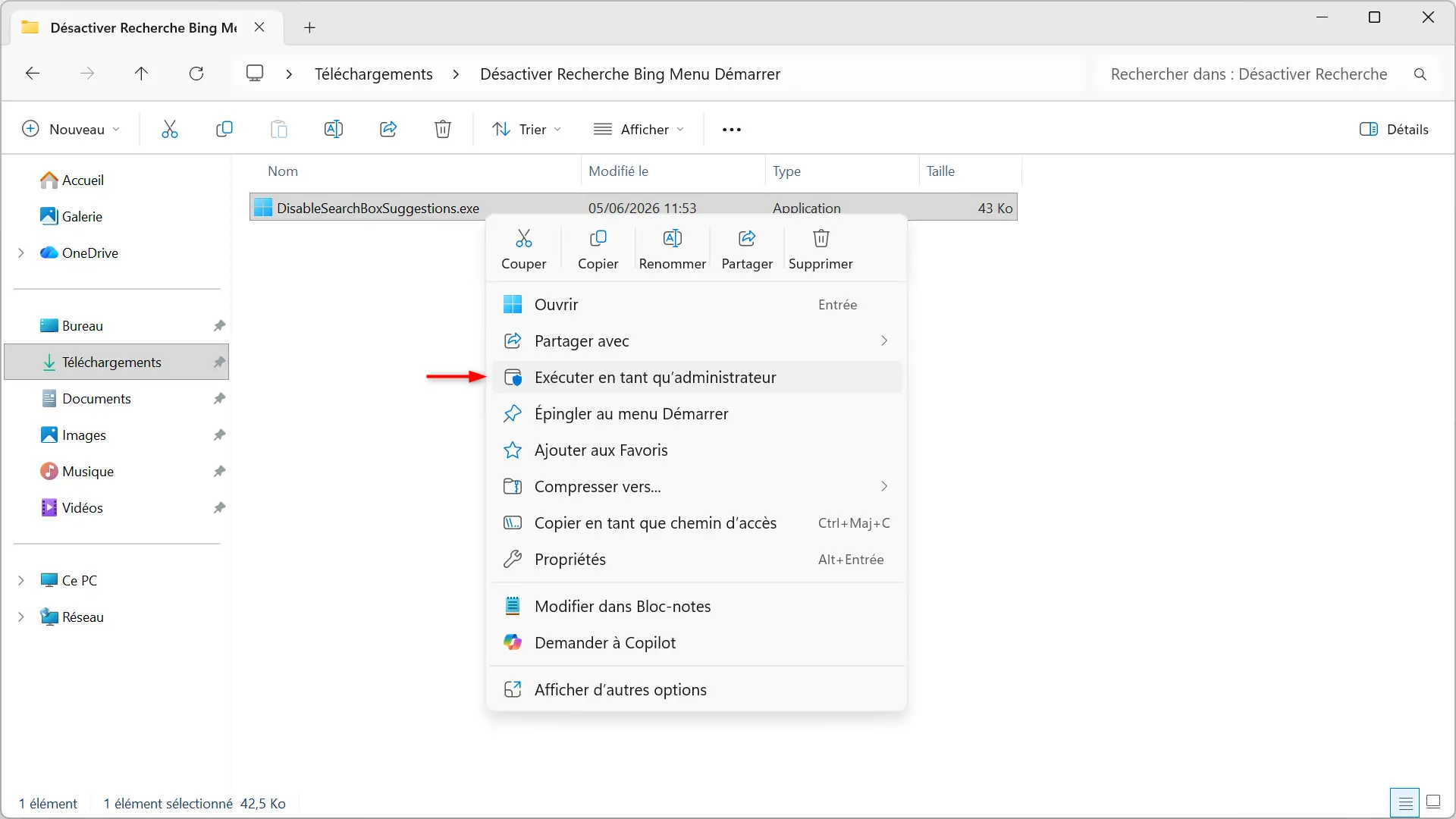
Task: Click Désactiver Recherche Bing Menu Démarrer breadcrumb
Action: click(x=630, y=74)
